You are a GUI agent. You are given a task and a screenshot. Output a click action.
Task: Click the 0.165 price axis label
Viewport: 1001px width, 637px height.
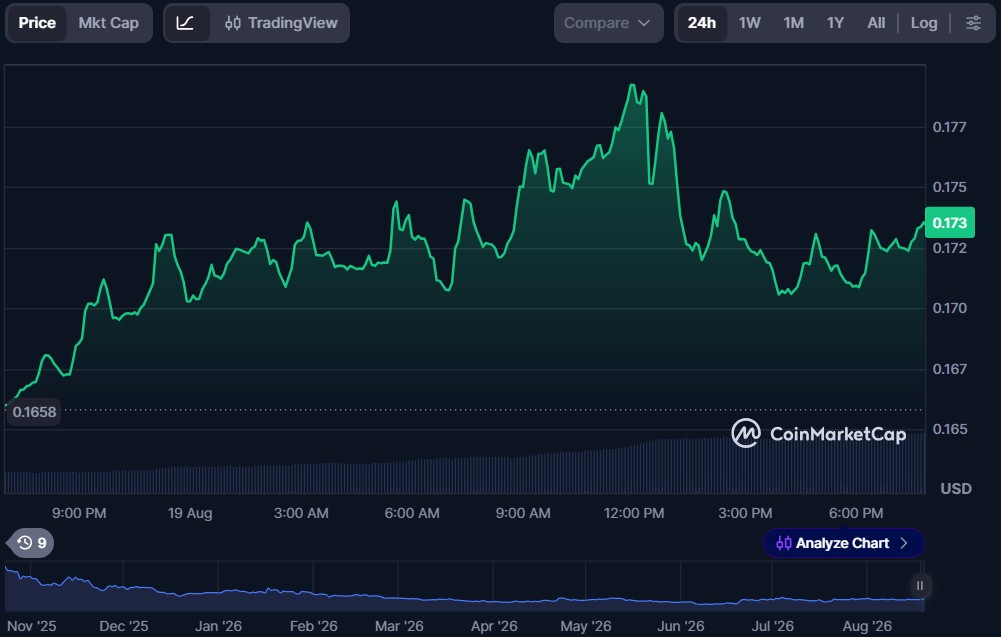pyautogui.click(x=949, y=429)
